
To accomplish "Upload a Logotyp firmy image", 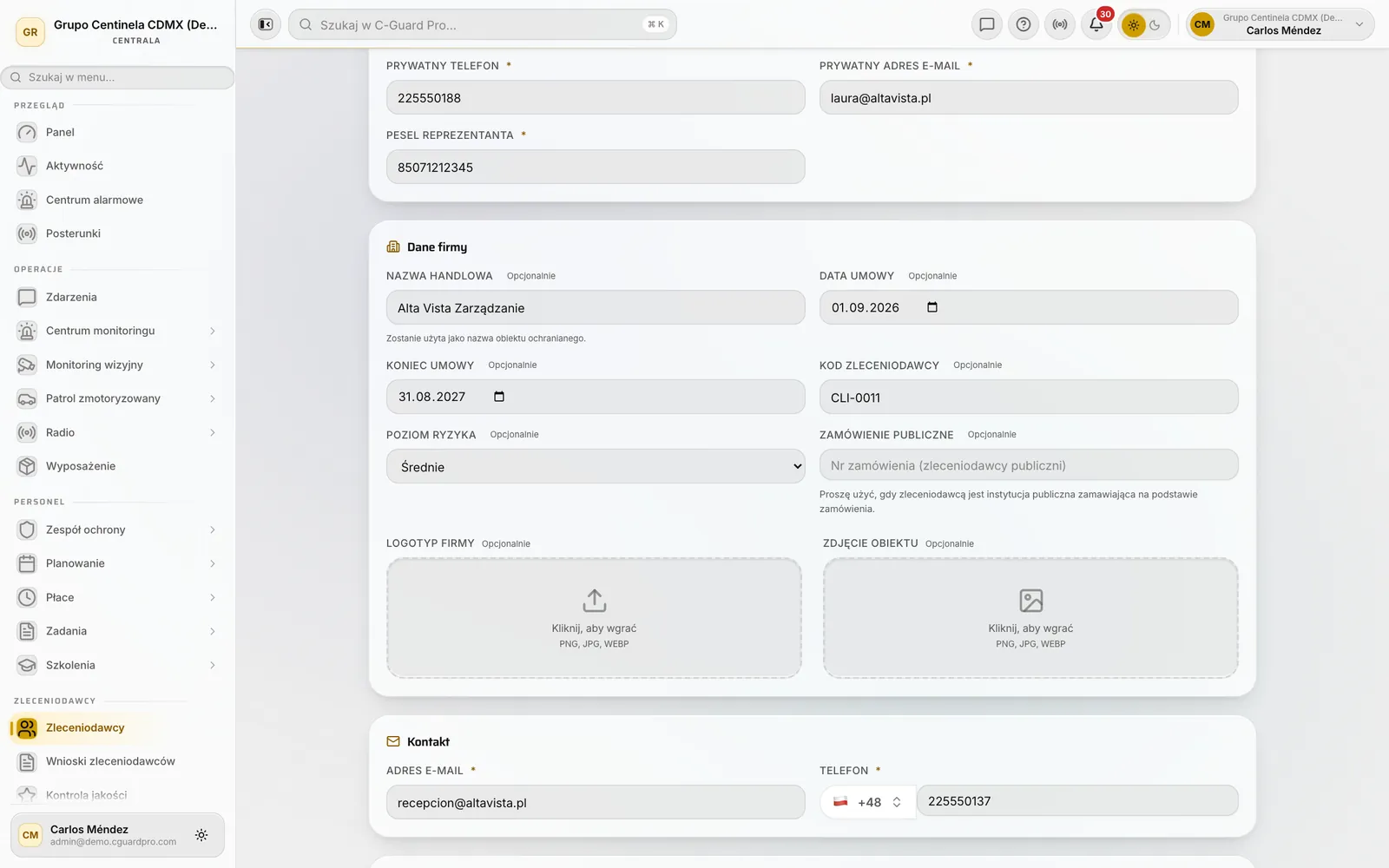I will coord(595,618).
